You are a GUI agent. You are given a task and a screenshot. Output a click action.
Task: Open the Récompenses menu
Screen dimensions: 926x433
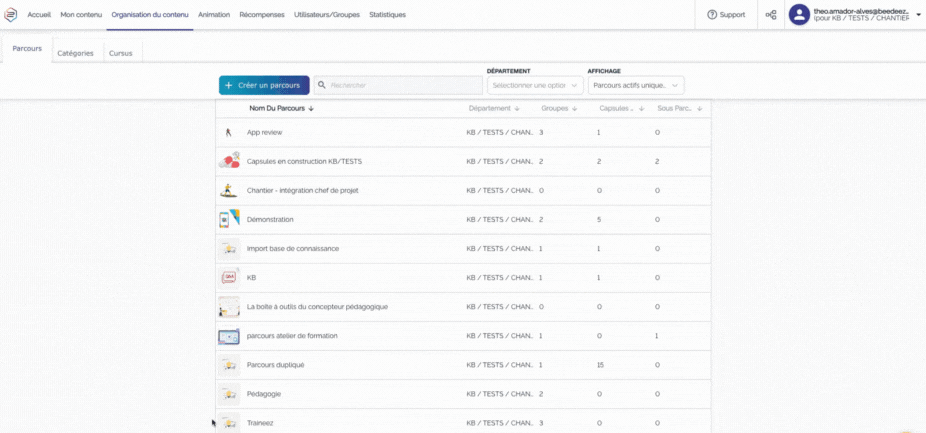click(262, 15)
